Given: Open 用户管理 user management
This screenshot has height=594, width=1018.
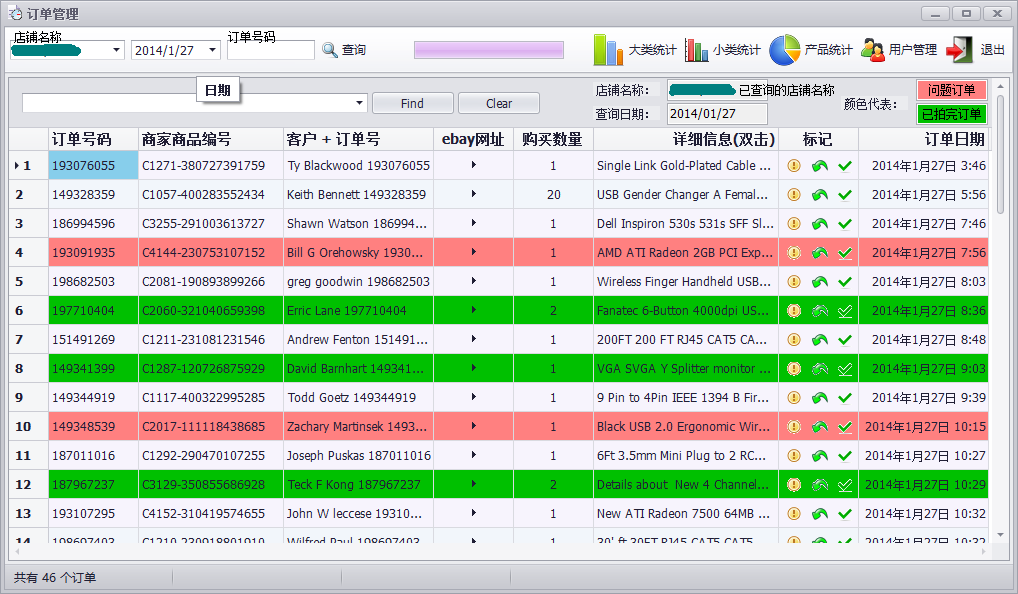Looking at the screenshot, I should 873,50.
